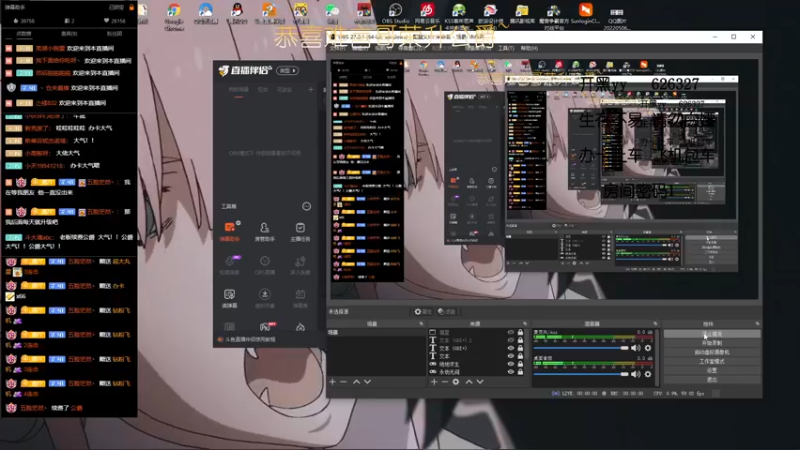The image size is (800, 450).
Task: Open the 弹幕助手 tool in 直播伴侣
Action: [x=230, y=231]
